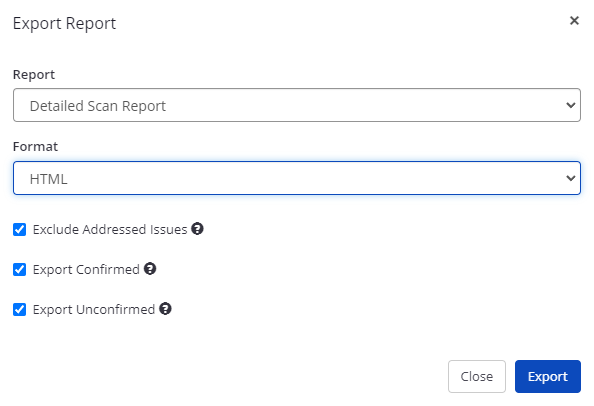This screenshot has width=594, height=406.
Task: Uncheck the Exclude Addressed Issues checkbox
Action: pyautogui.click(x=19, y=230)
